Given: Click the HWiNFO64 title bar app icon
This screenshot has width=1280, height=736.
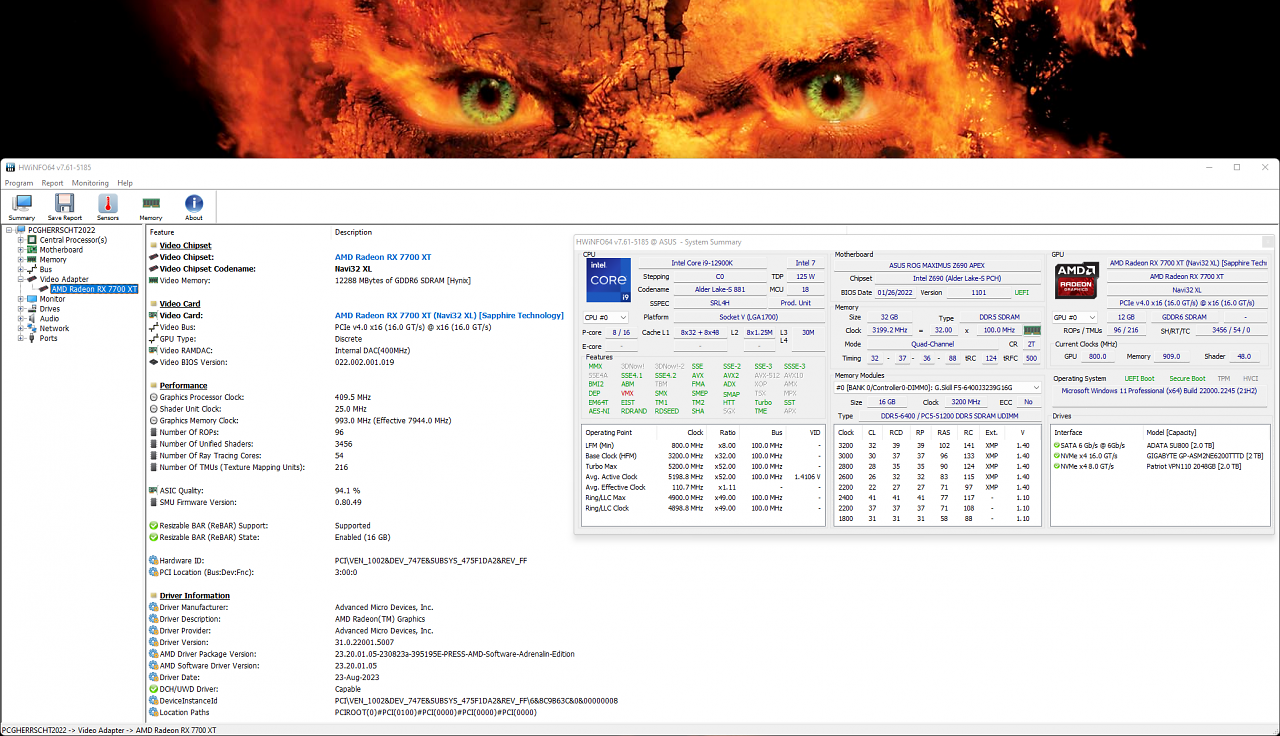Looking at the screenshot, I should point(10,167).
